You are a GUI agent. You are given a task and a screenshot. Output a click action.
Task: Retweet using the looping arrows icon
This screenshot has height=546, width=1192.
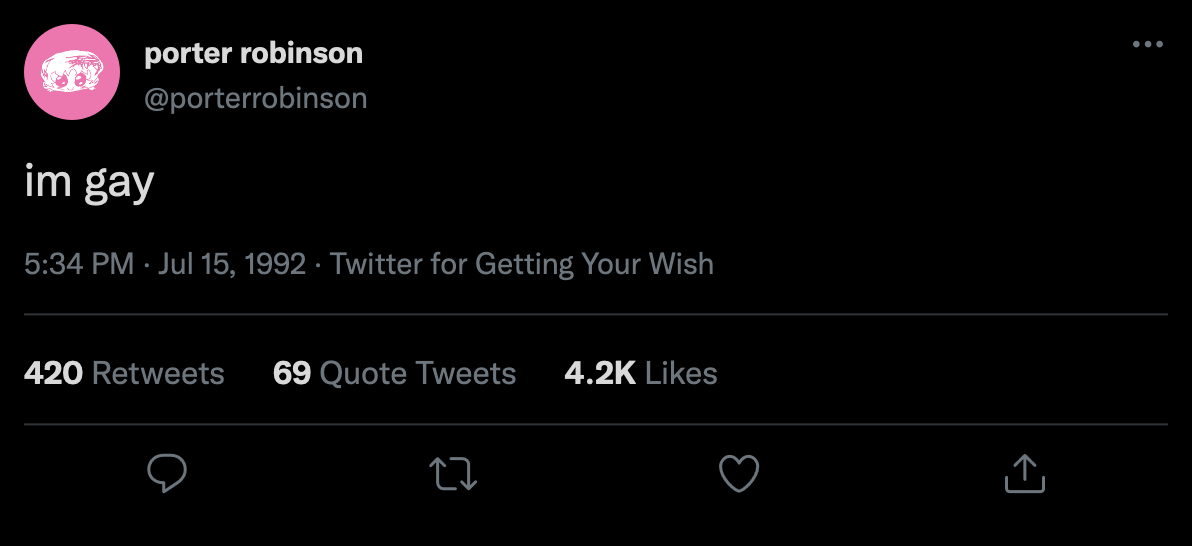tap(453, 473)
